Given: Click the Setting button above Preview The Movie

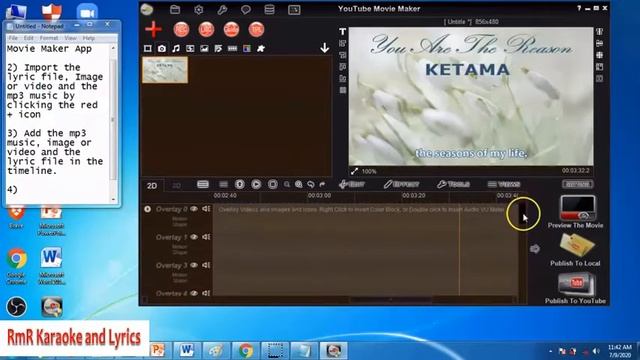Looking at the screenshot, I should tap(578, 184).
